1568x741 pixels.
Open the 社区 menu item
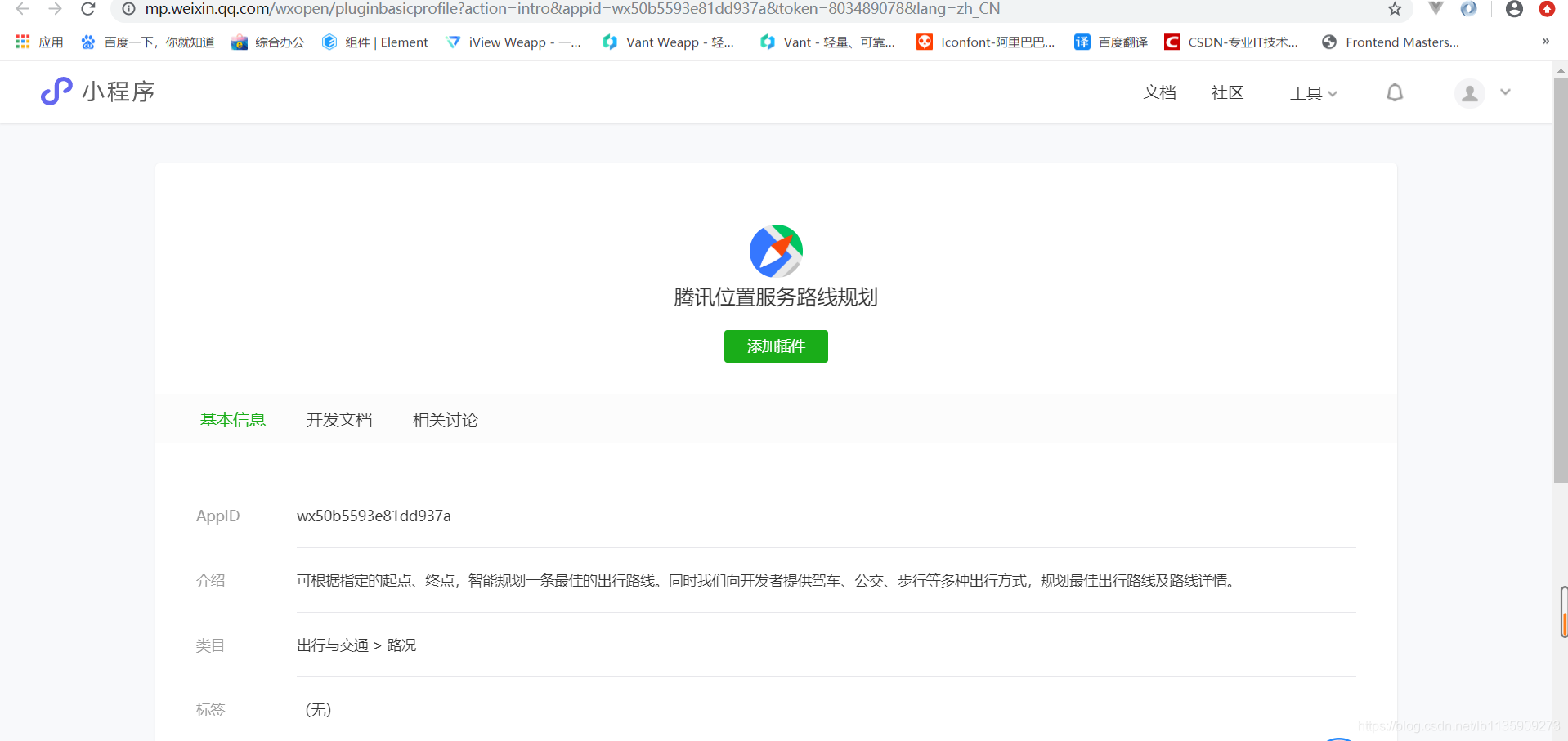click(1227, 92)
